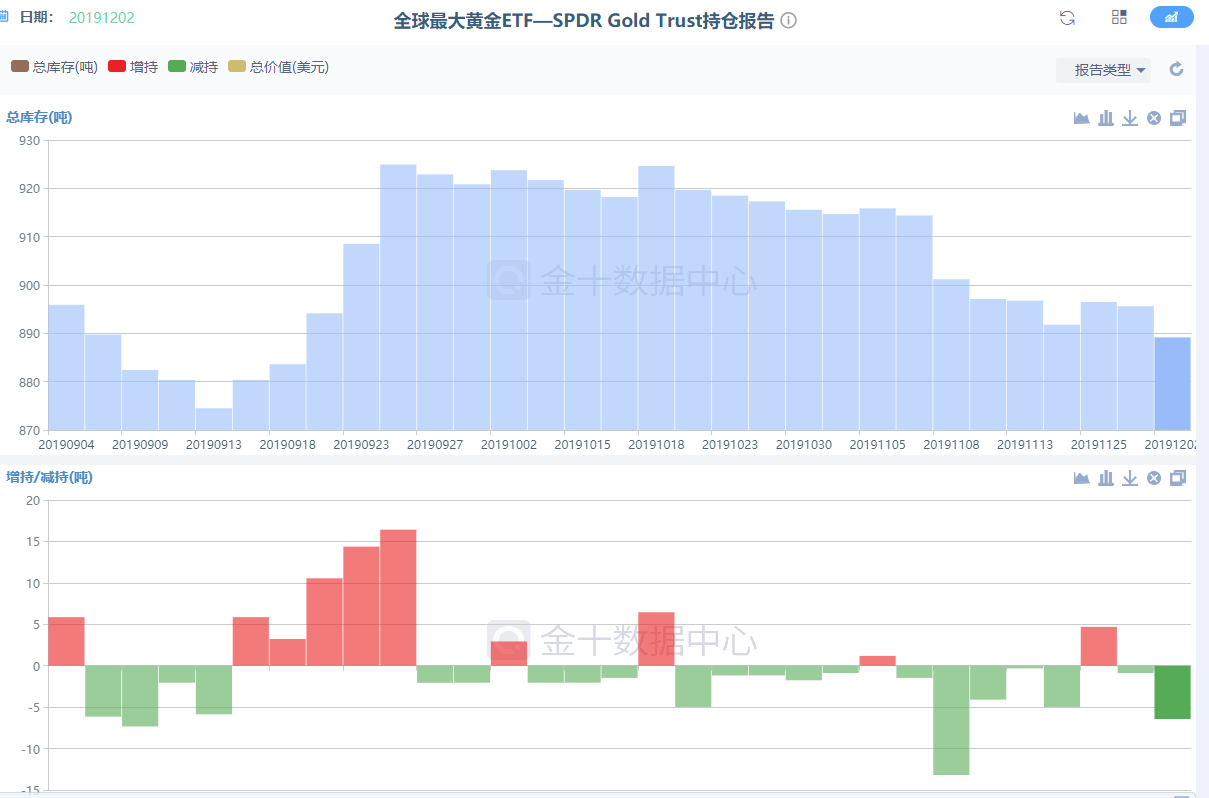
Task: Switch 总库存(吨) chart to area chart
Action: tap(1081, 118)
